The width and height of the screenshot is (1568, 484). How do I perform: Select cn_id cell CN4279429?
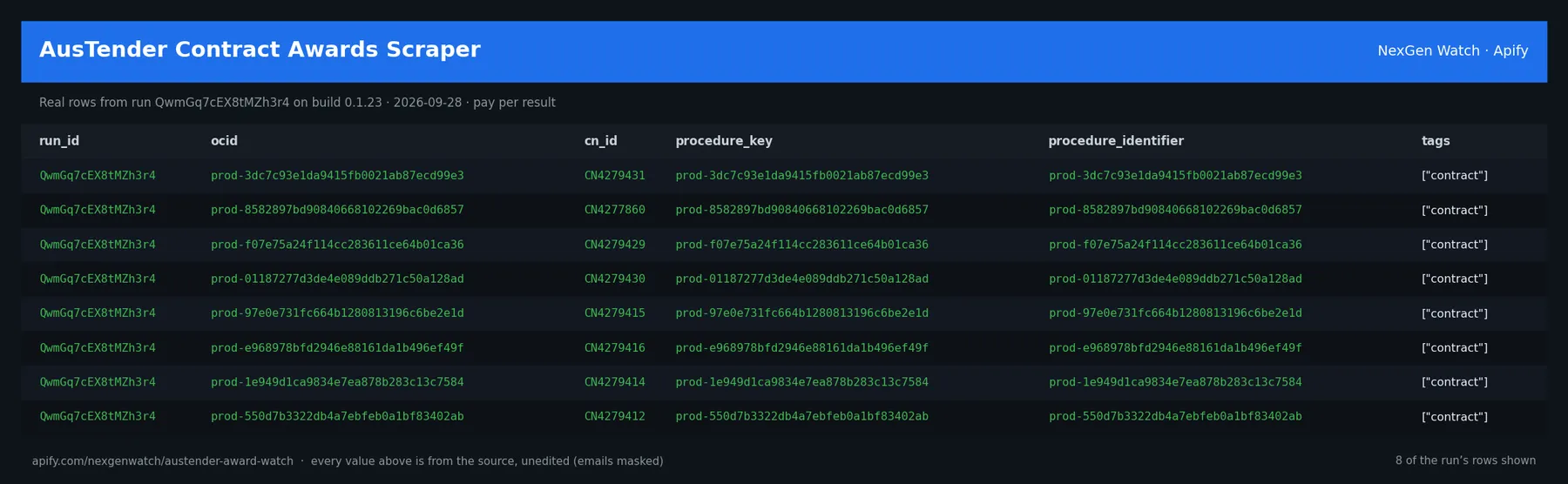click(615, 245)
